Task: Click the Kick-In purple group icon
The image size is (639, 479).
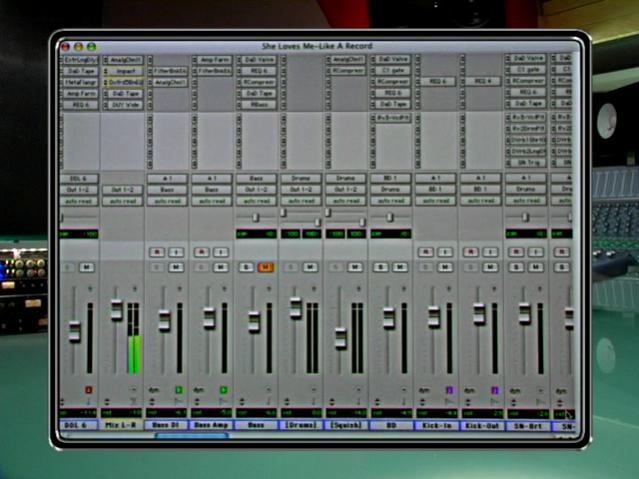Action: tap(449, 389)
